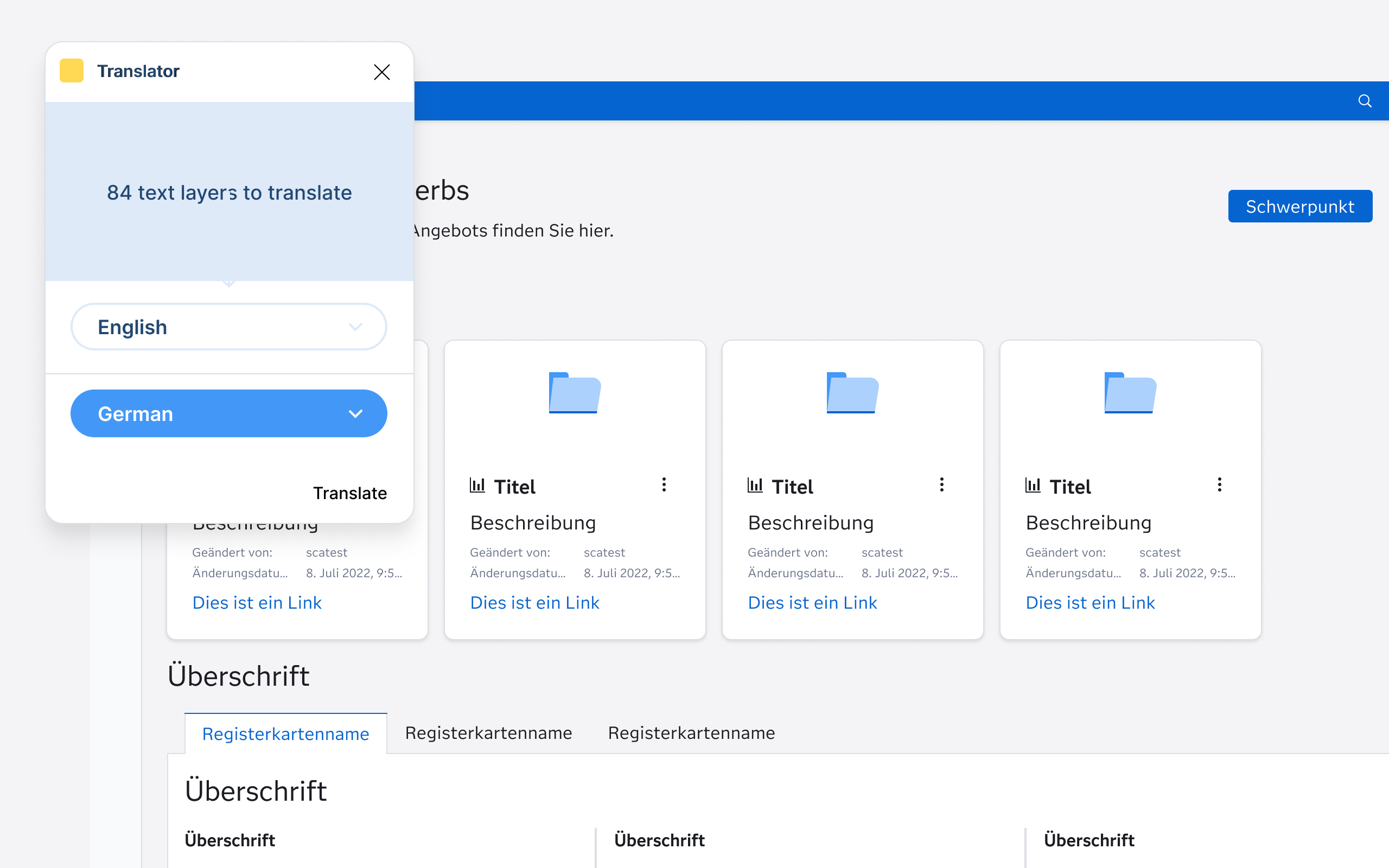This screenshot has width=1389, height=868.
Task: Click the bar chart icon beside the rightmost Titel heading
Action: [1033, 485]
